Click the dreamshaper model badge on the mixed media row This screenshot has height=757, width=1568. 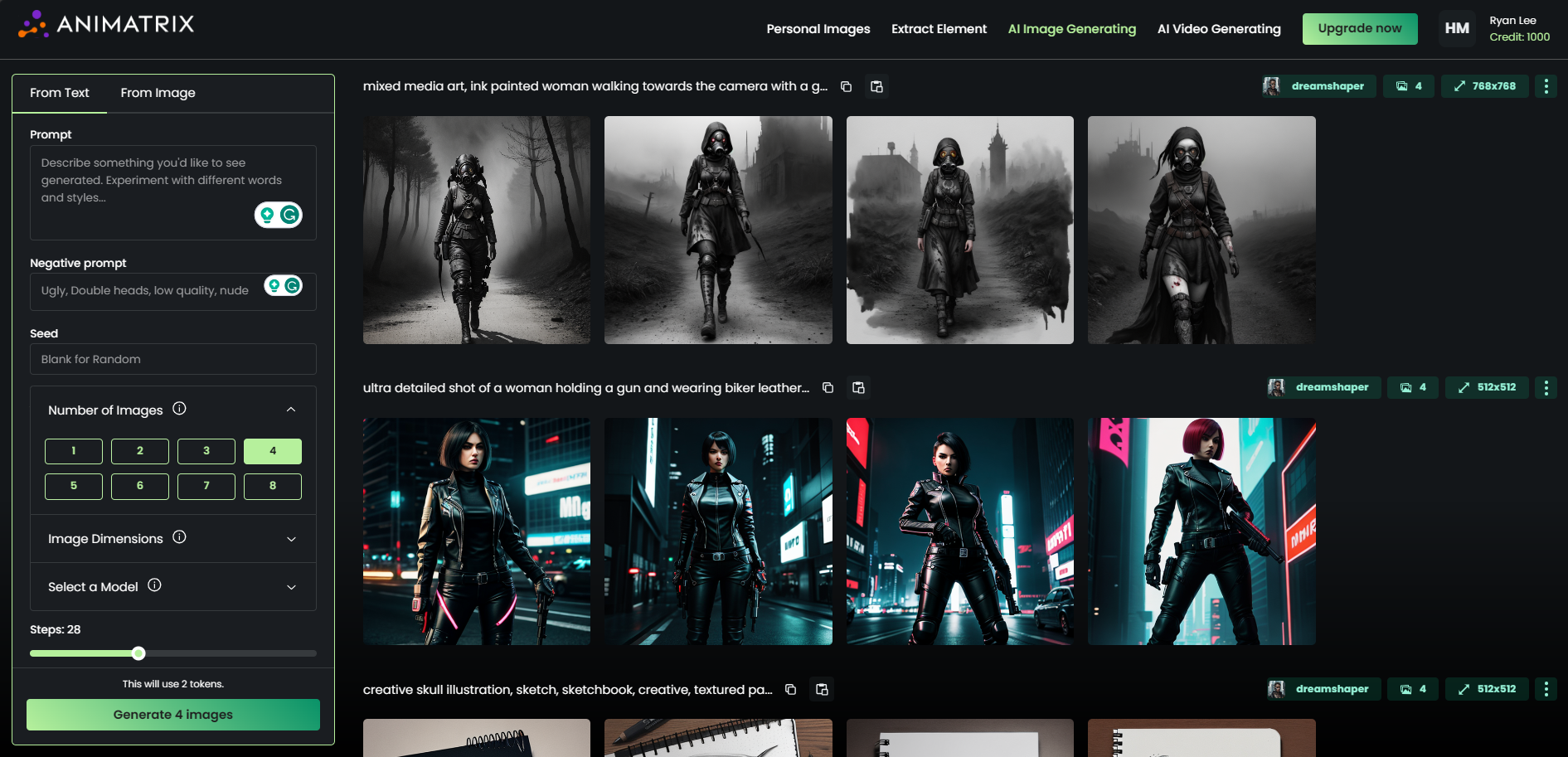tap(1318, 86)
